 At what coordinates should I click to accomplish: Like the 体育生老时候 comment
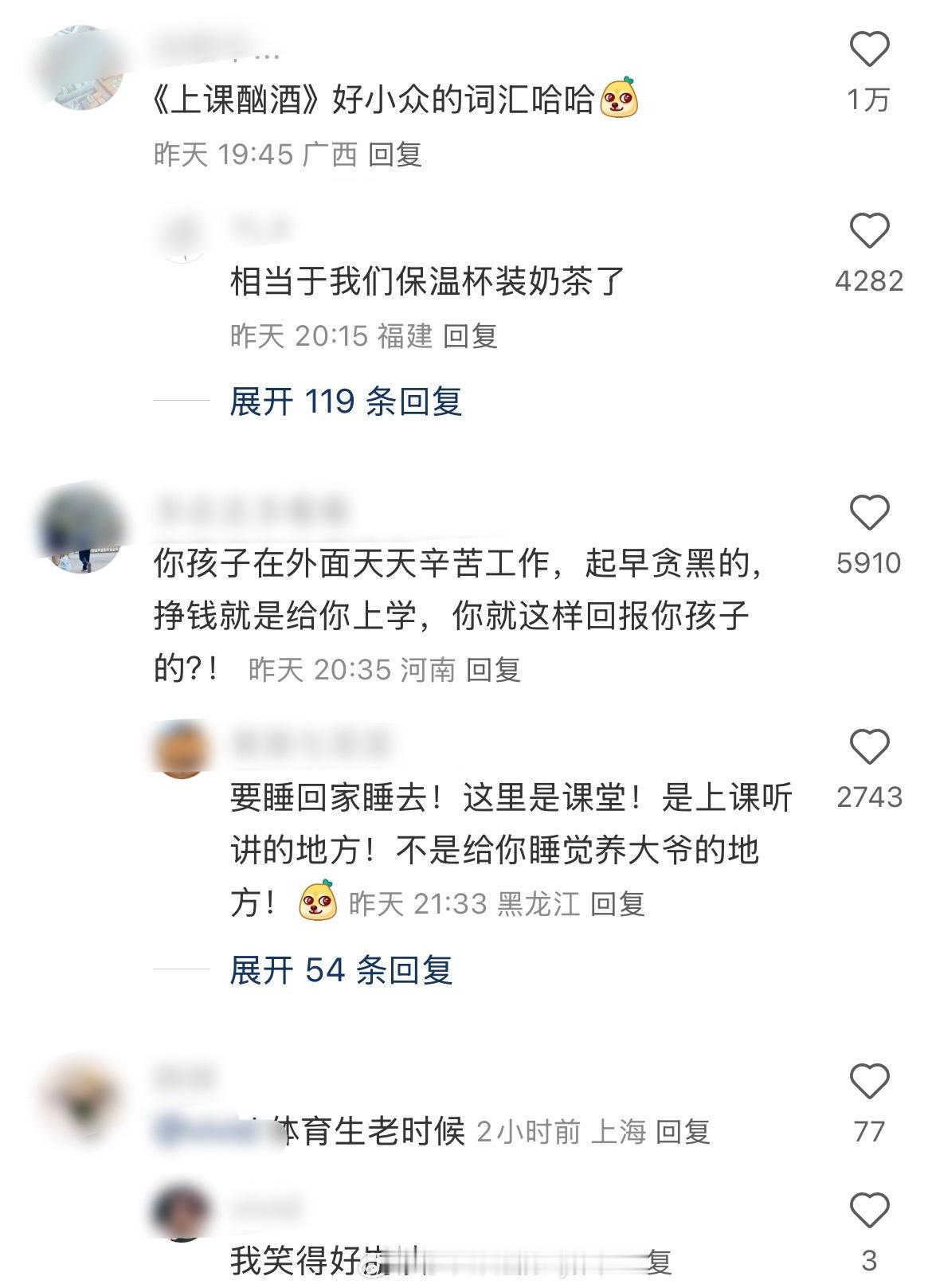[x=869, y=1081]
